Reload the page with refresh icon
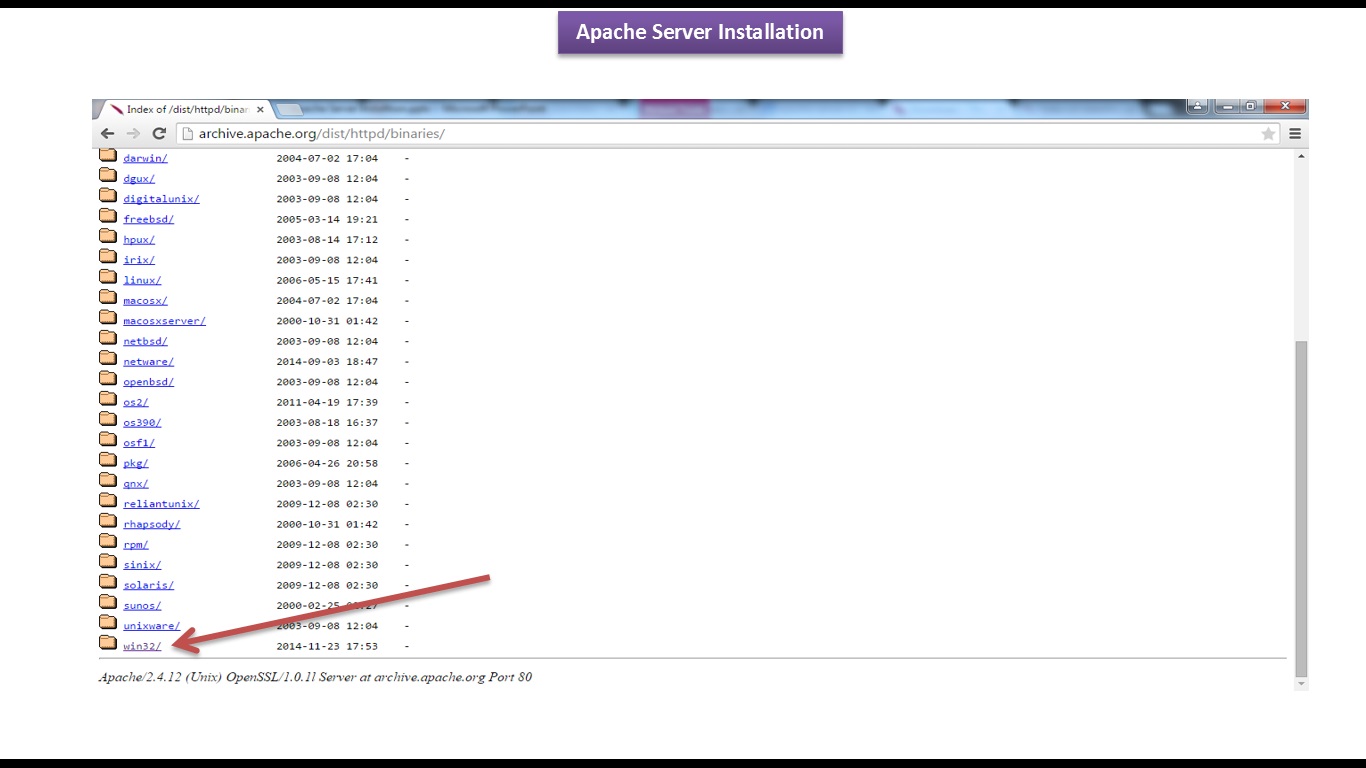 click(159, 133)
